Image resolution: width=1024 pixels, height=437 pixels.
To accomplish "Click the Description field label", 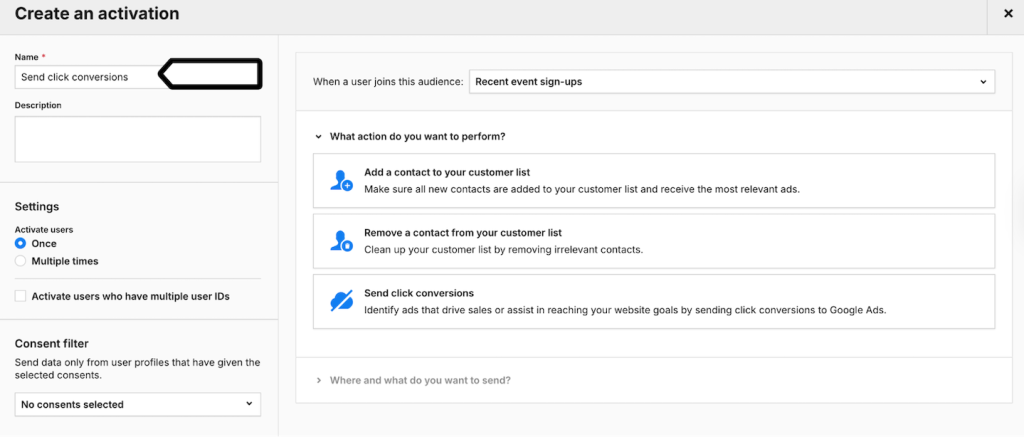I will coord(38,105).
